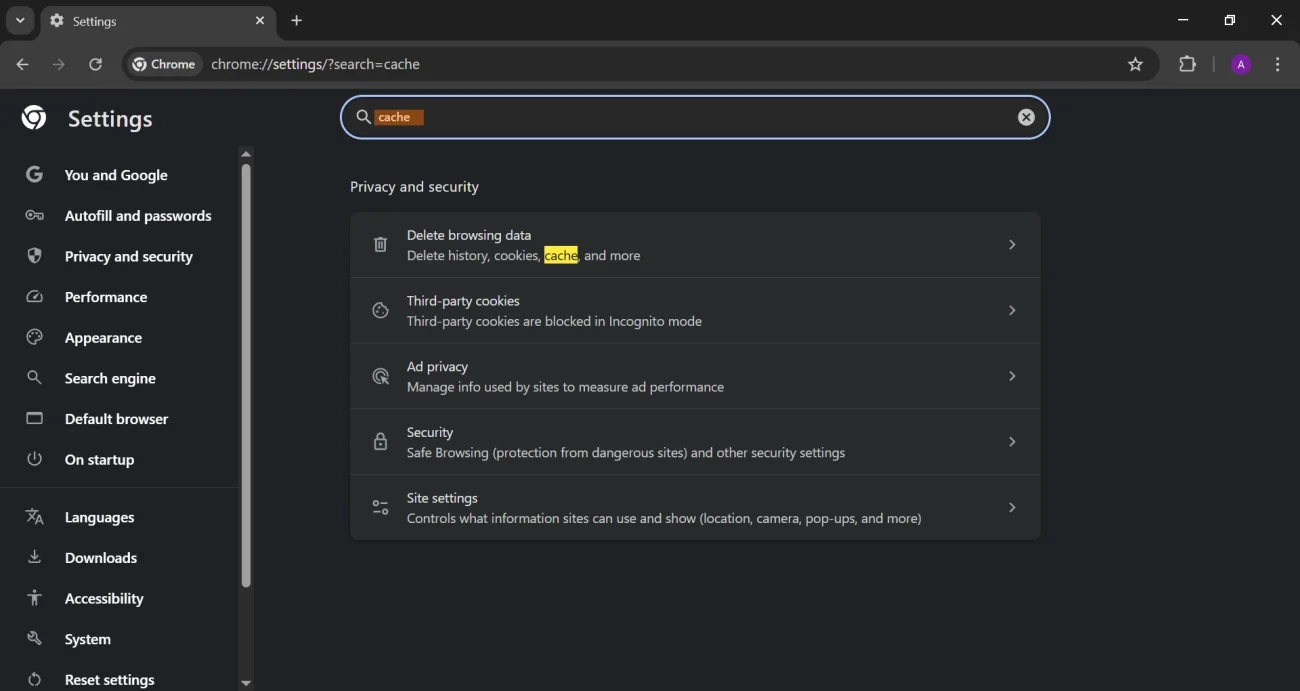Click the bookmark star icon

point(1135,64)
